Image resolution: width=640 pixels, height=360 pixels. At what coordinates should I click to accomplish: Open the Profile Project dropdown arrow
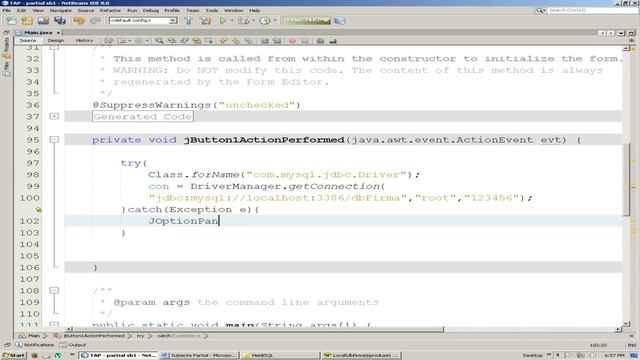coord(275,20)
